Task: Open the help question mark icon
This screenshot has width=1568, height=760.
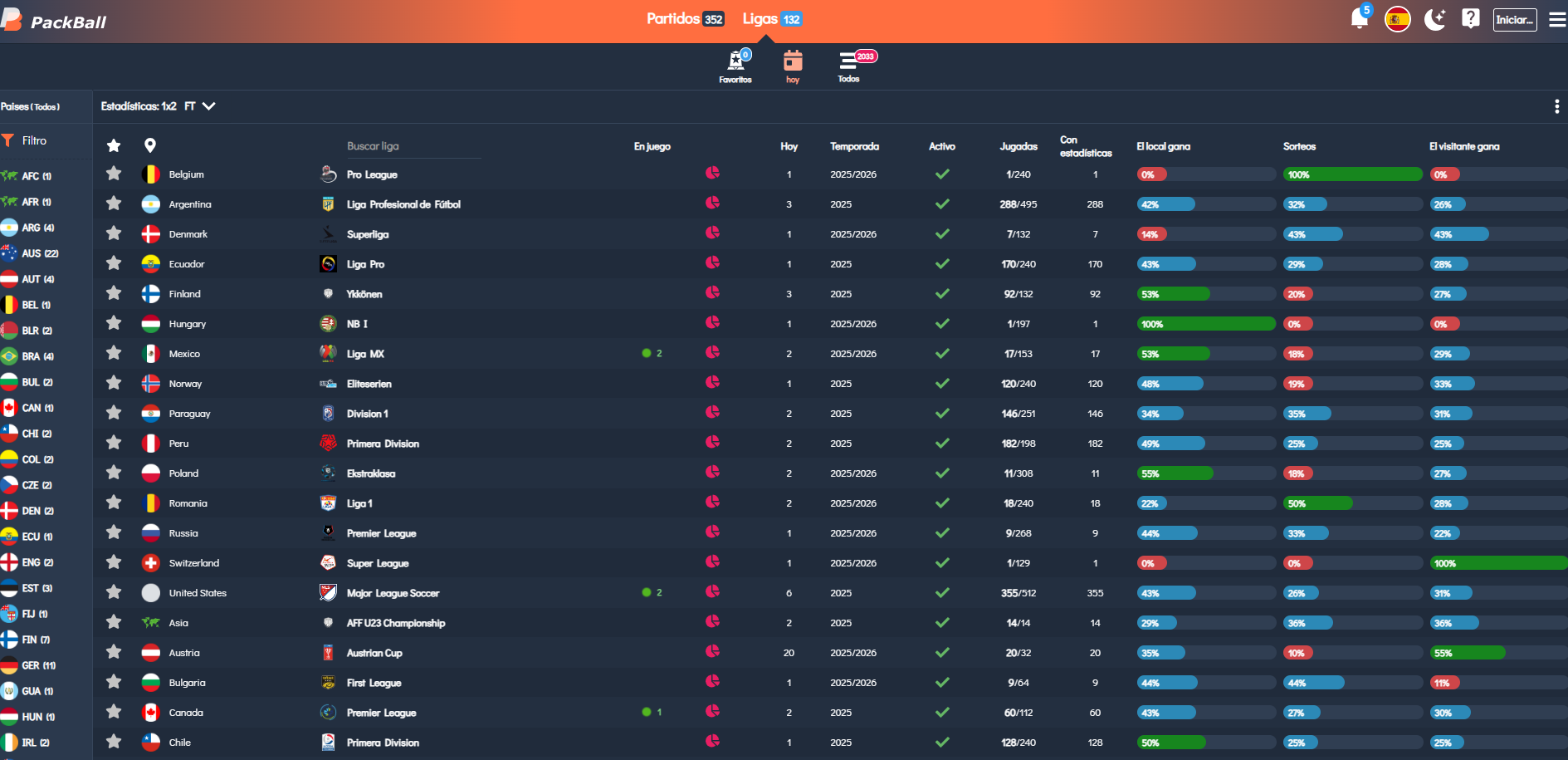Action: point(1471,18)
